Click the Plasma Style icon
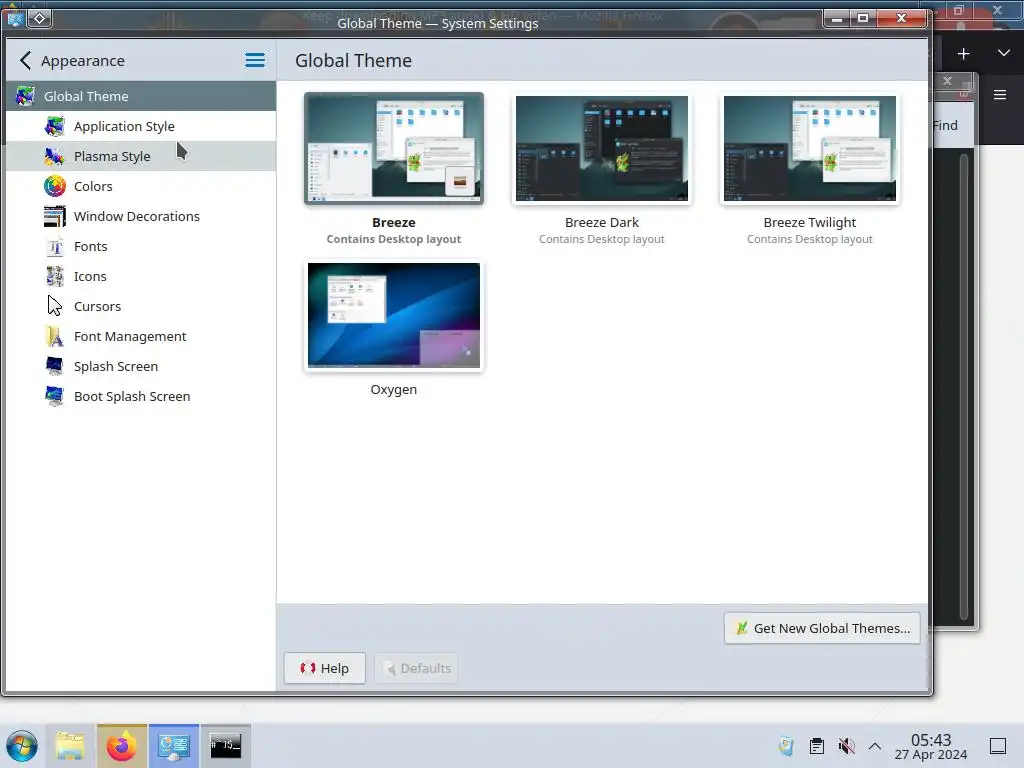The image size is (1024, 768). 55,156
